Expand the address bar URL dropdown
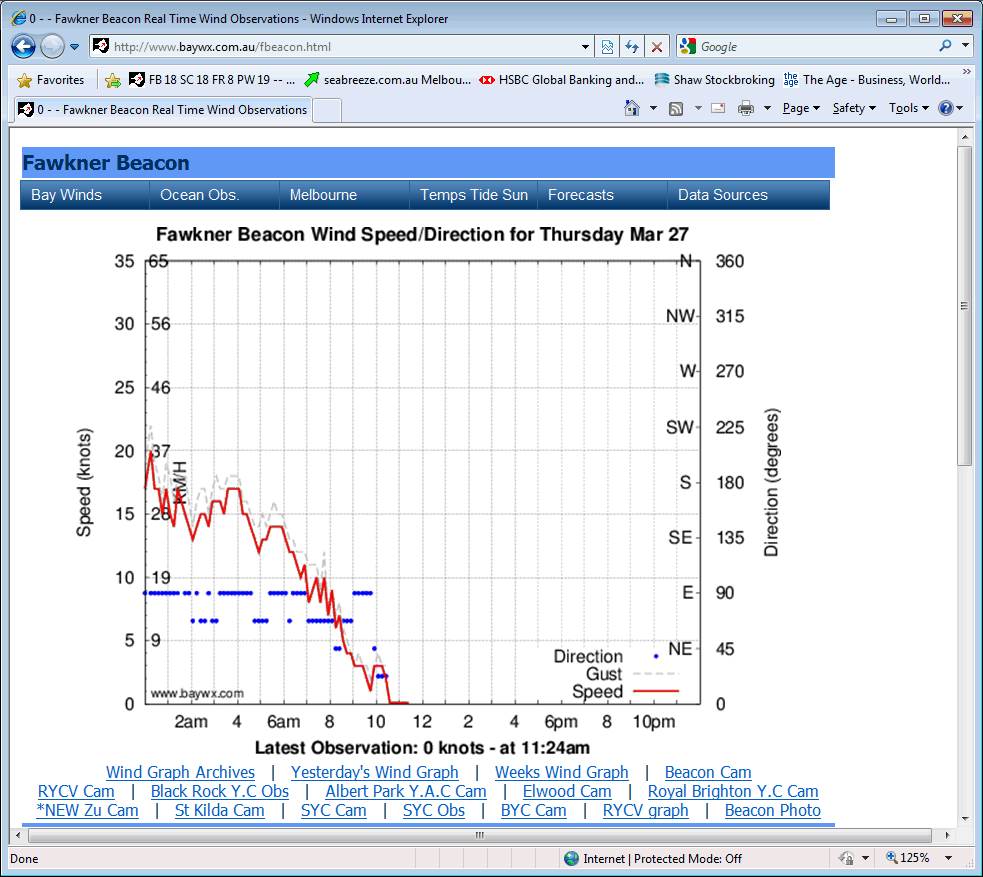 (586, 46)
